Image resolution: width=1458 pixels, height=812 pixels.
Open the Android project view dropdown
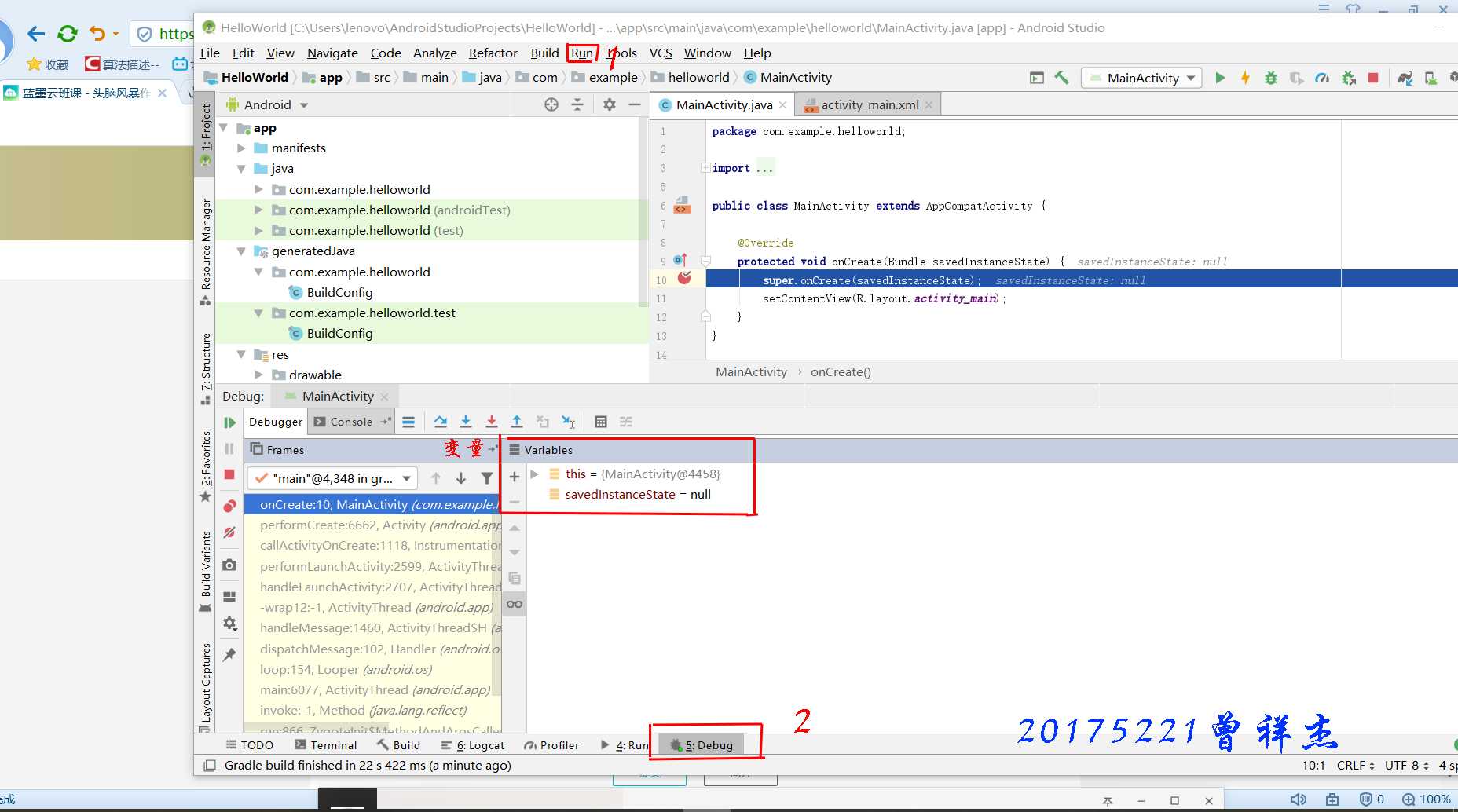pos(267,104)
